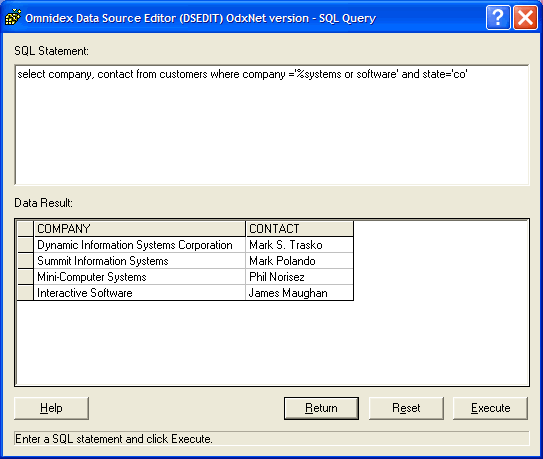Click the James Maughan contact cell

coord(300,293)
